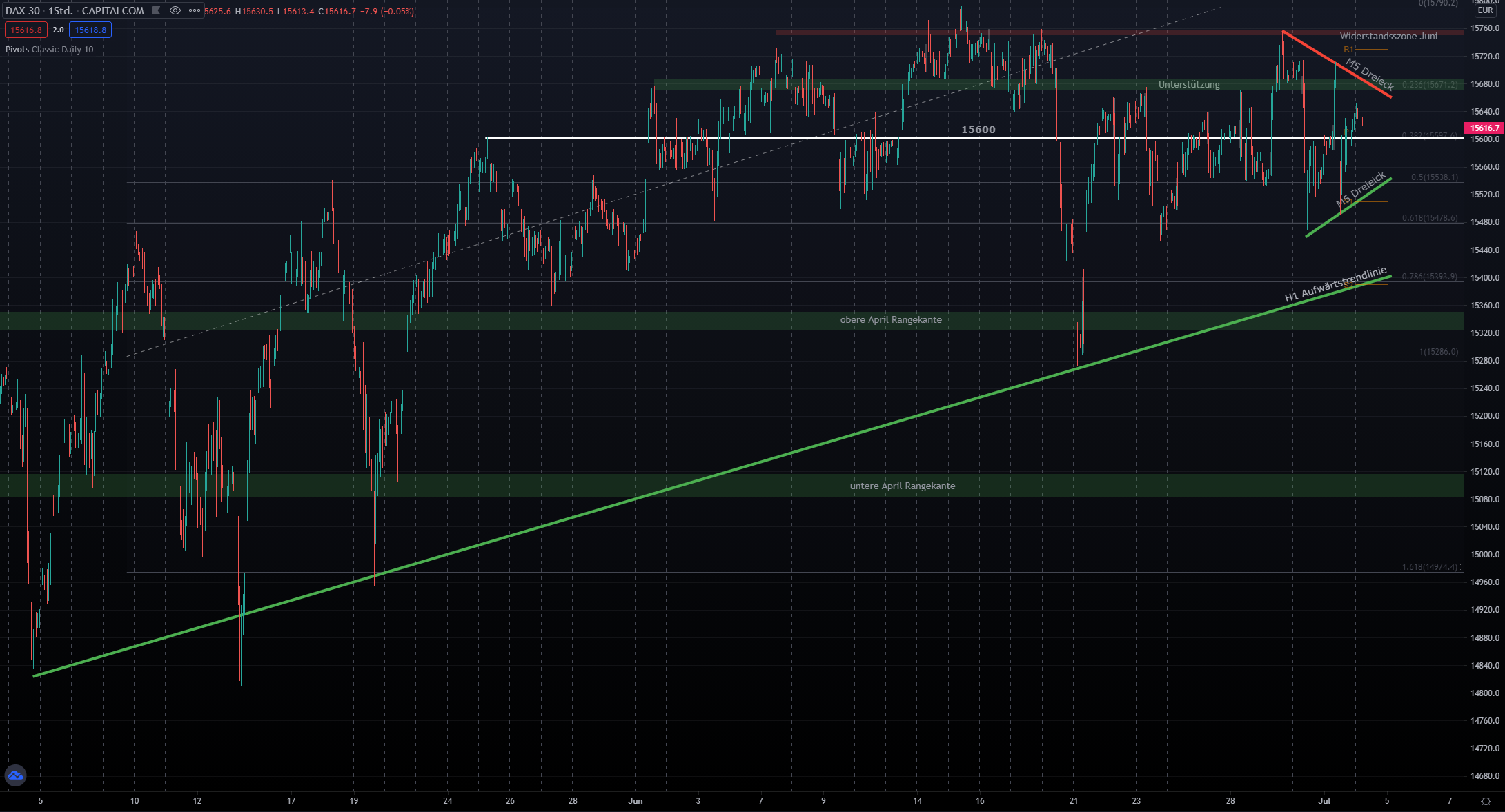Click the white 15600 horizontal line label
1505x812 pixels.
point(978,130)
